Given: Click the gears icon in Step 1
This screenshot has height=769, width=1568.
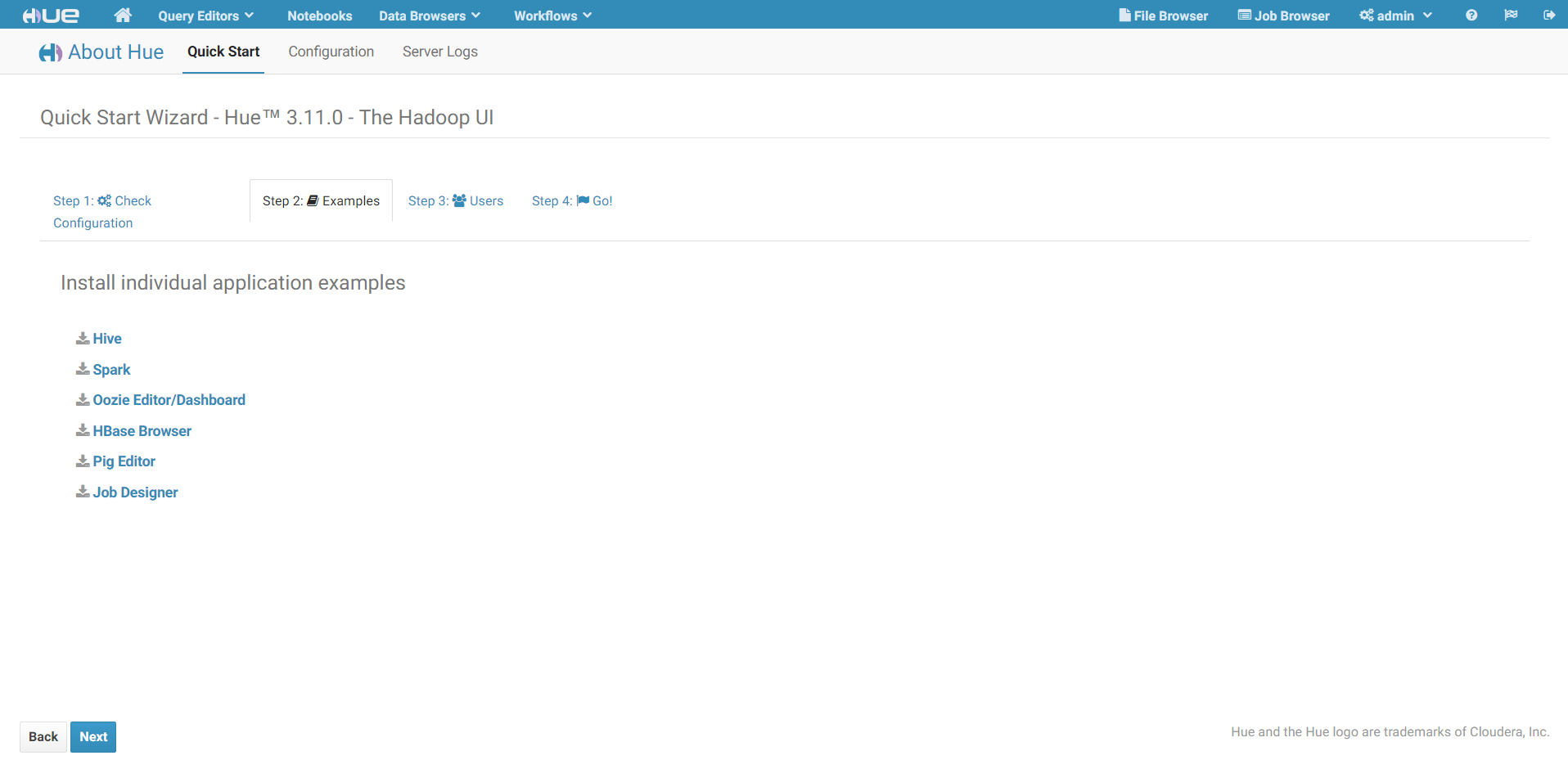Looking at the screenshot, I should coord(105,200).
